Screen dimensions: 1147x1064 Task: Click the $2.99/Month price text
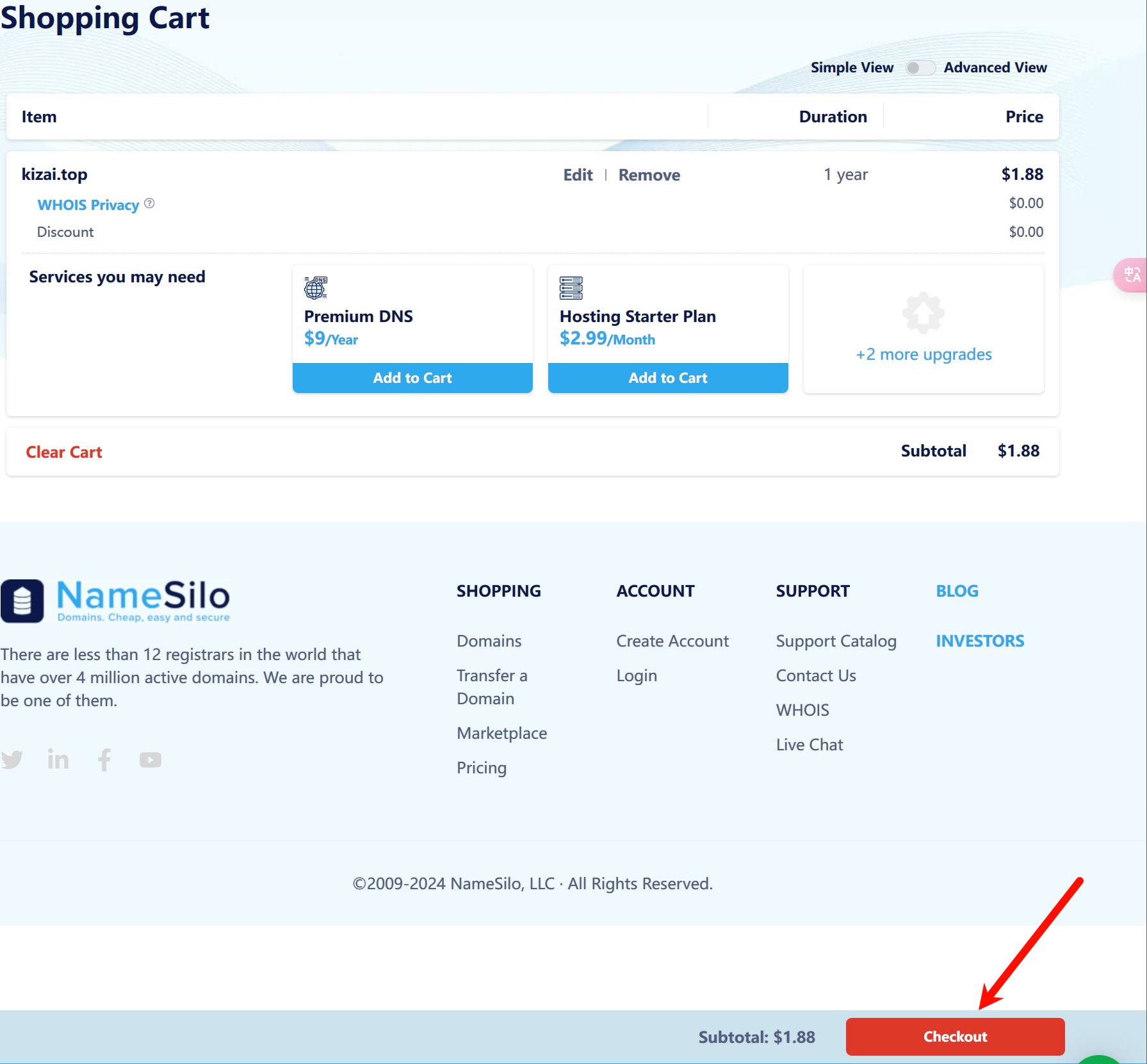[607, 338]
